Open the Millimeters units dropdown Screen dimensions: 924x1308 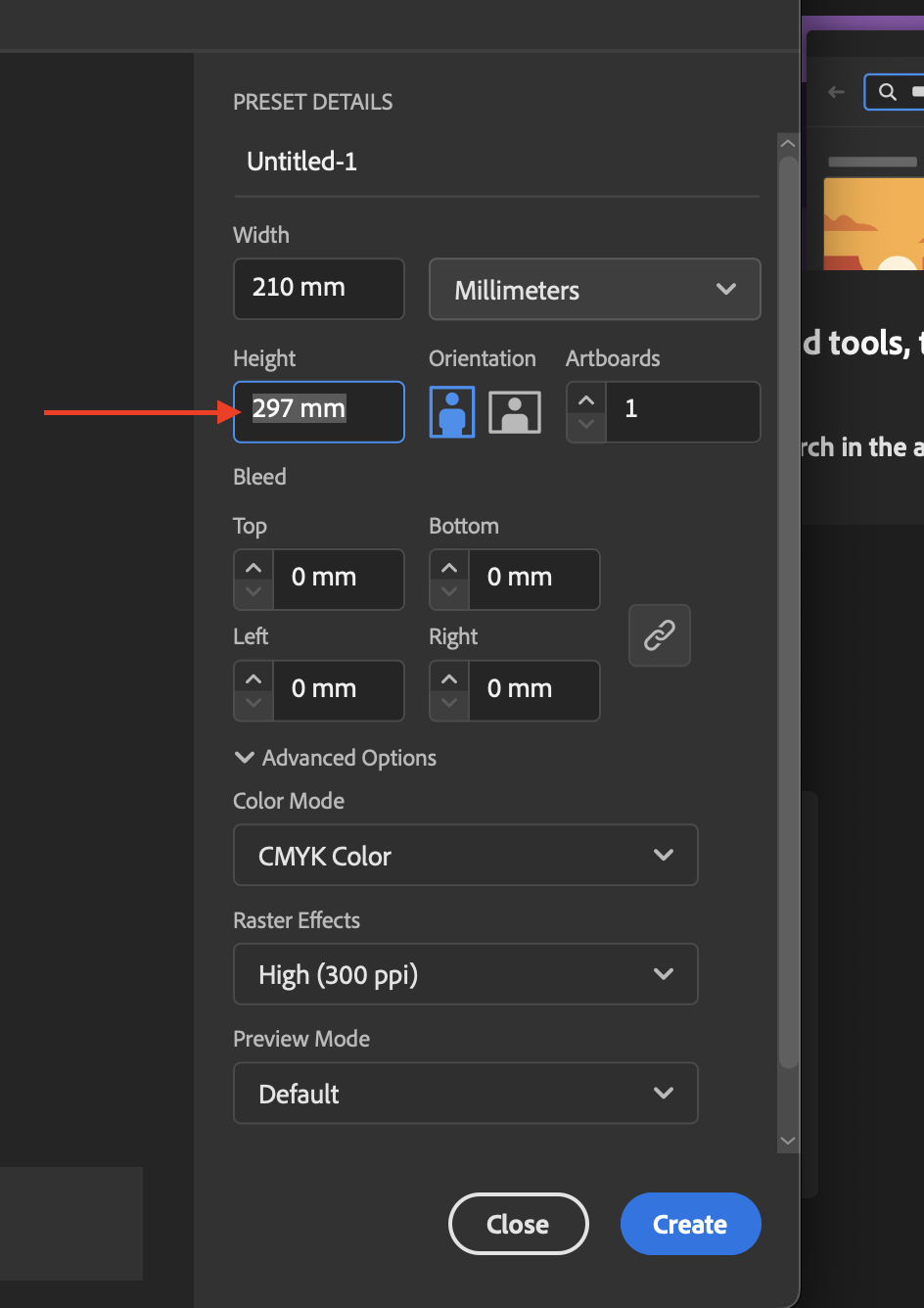point(594,289)
